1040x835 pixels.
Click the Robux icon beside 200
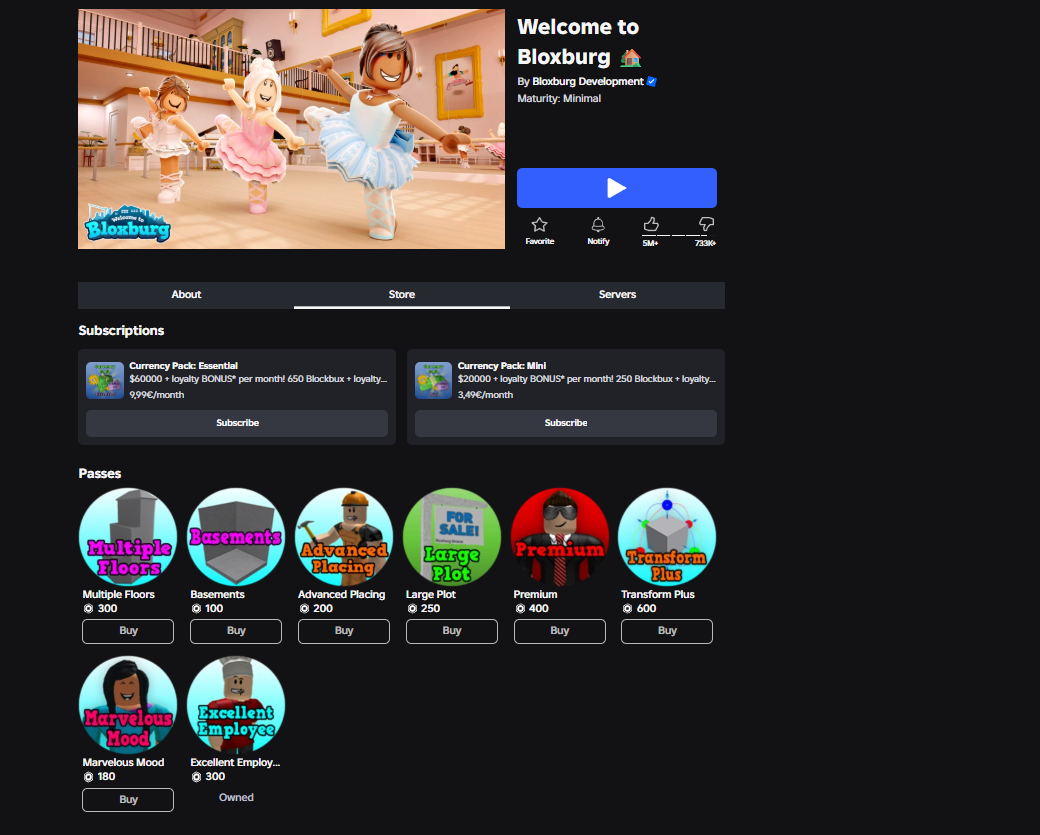[304, 609]
